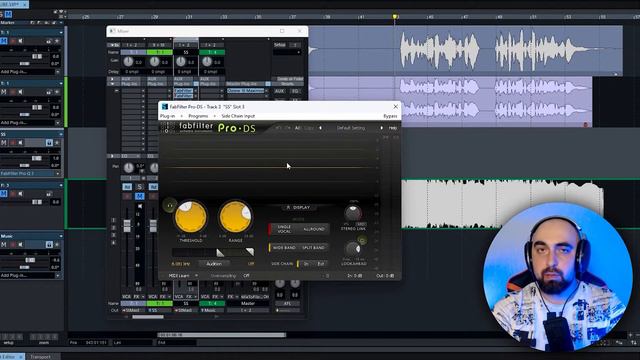Select Wide Band processing in Pro-DS
640x360 pixels.
(x=284, y=248)
